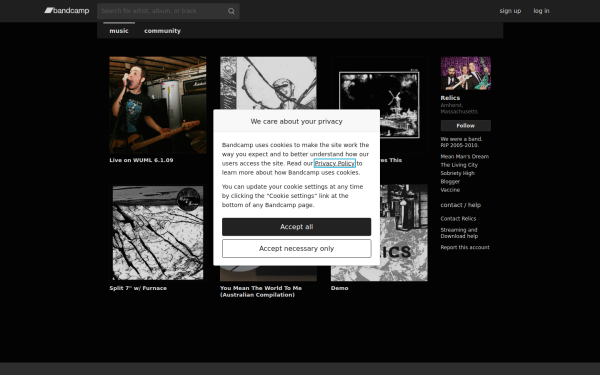Click Report this account
Image resolution: width=600 pixels, height=375 pixels.
pos(465,247)
